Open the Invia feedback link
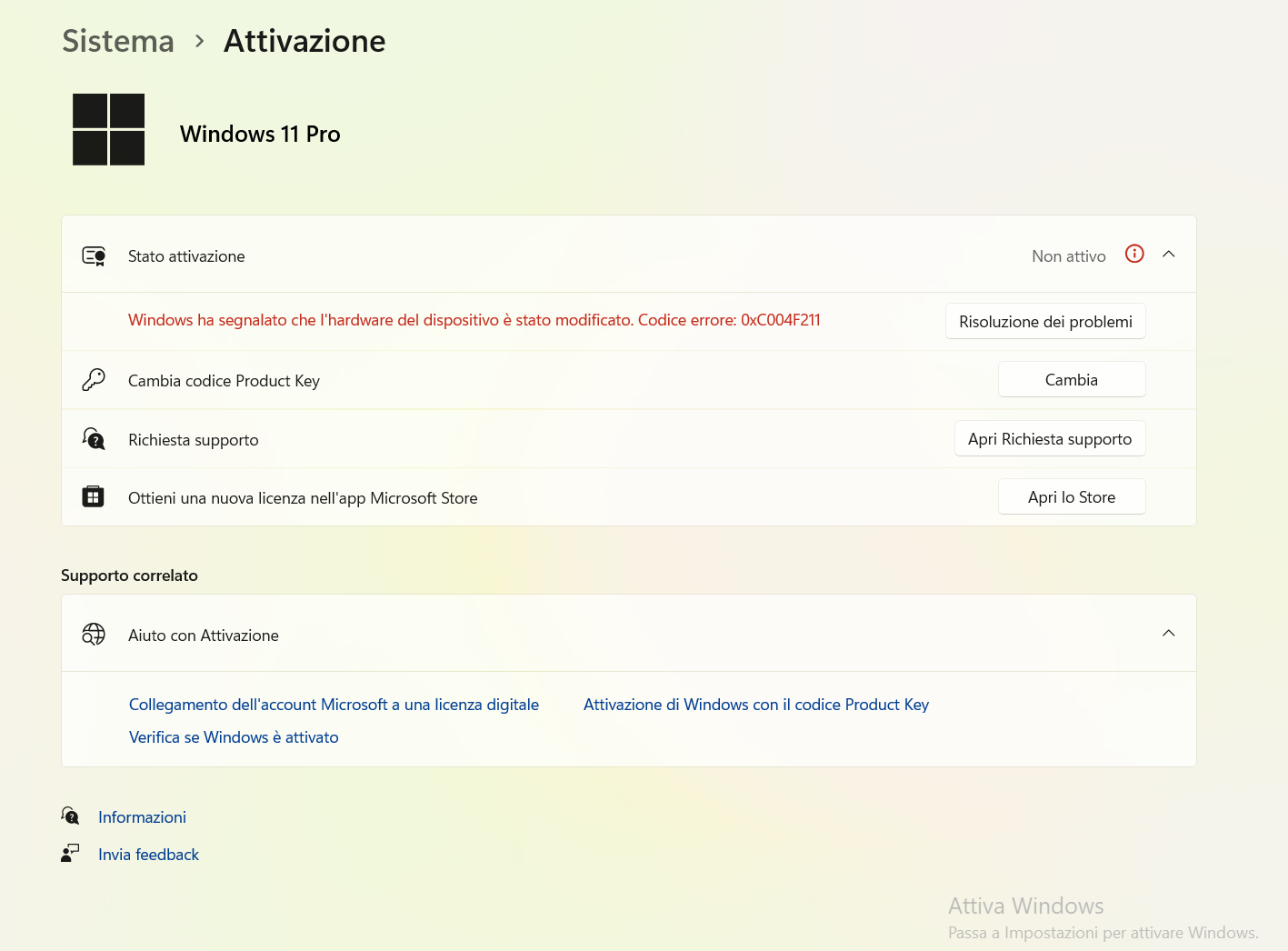This screenshot has height=951, width=1288. coord(148,855)
